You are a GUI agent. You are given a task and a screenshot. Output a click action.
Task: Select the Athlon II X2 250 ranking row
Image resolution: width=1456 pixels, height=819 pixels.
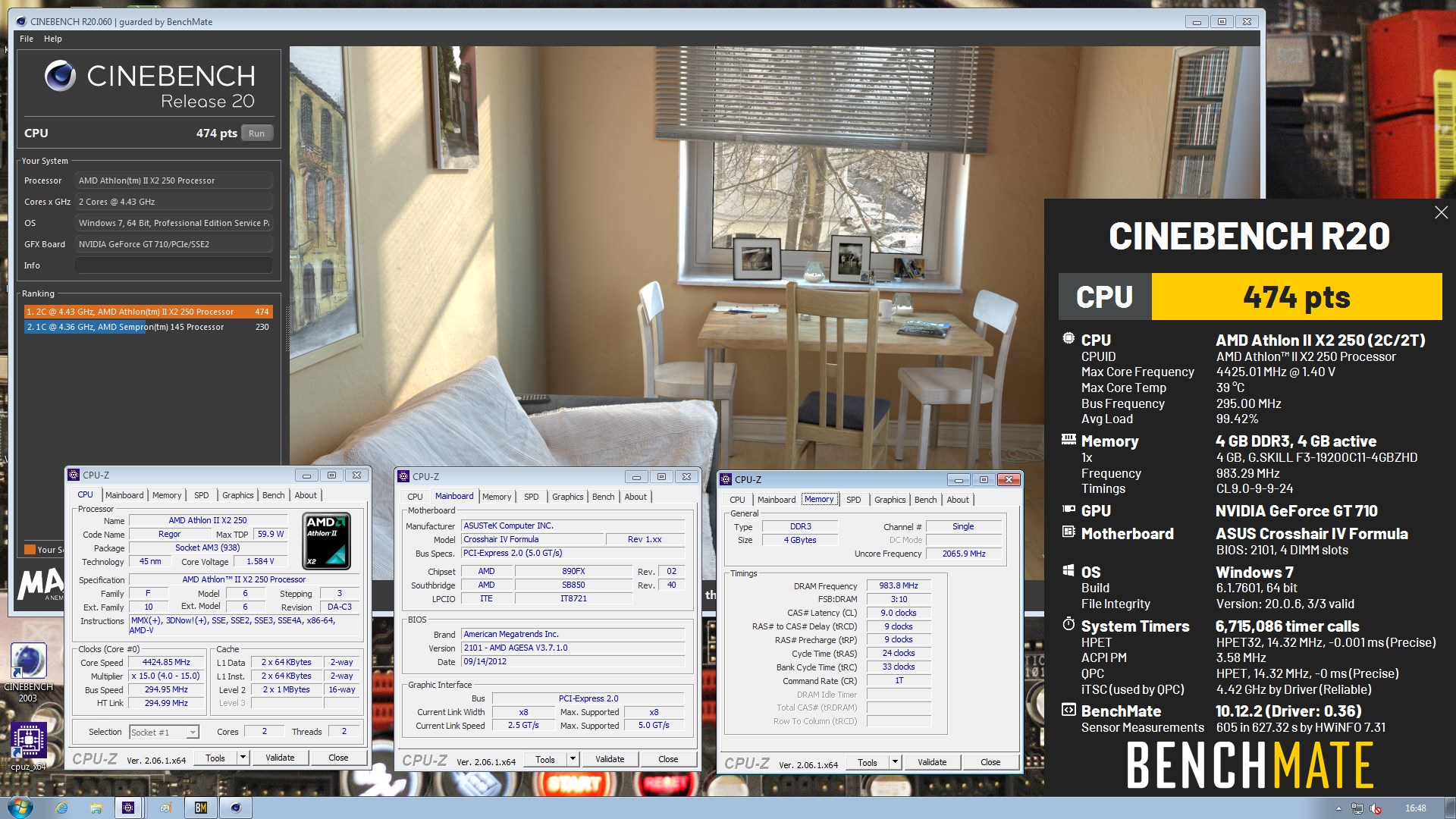coord(148,312)
